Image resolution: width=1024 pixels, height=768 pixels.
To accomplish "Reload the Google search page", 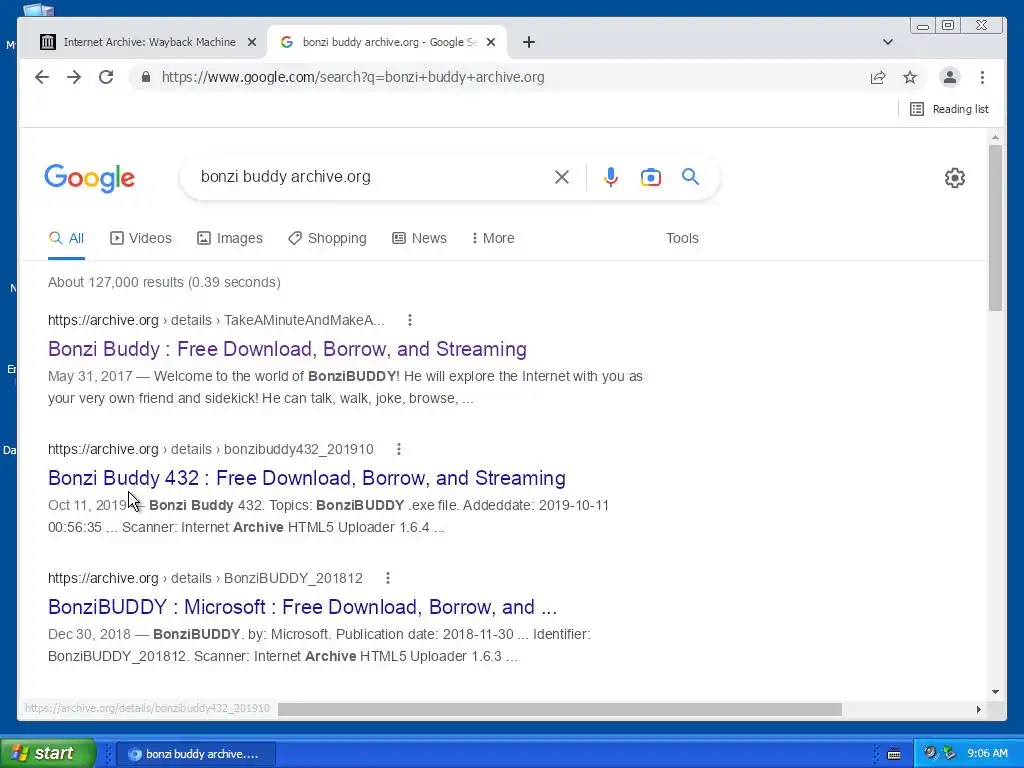I will 106,77.
